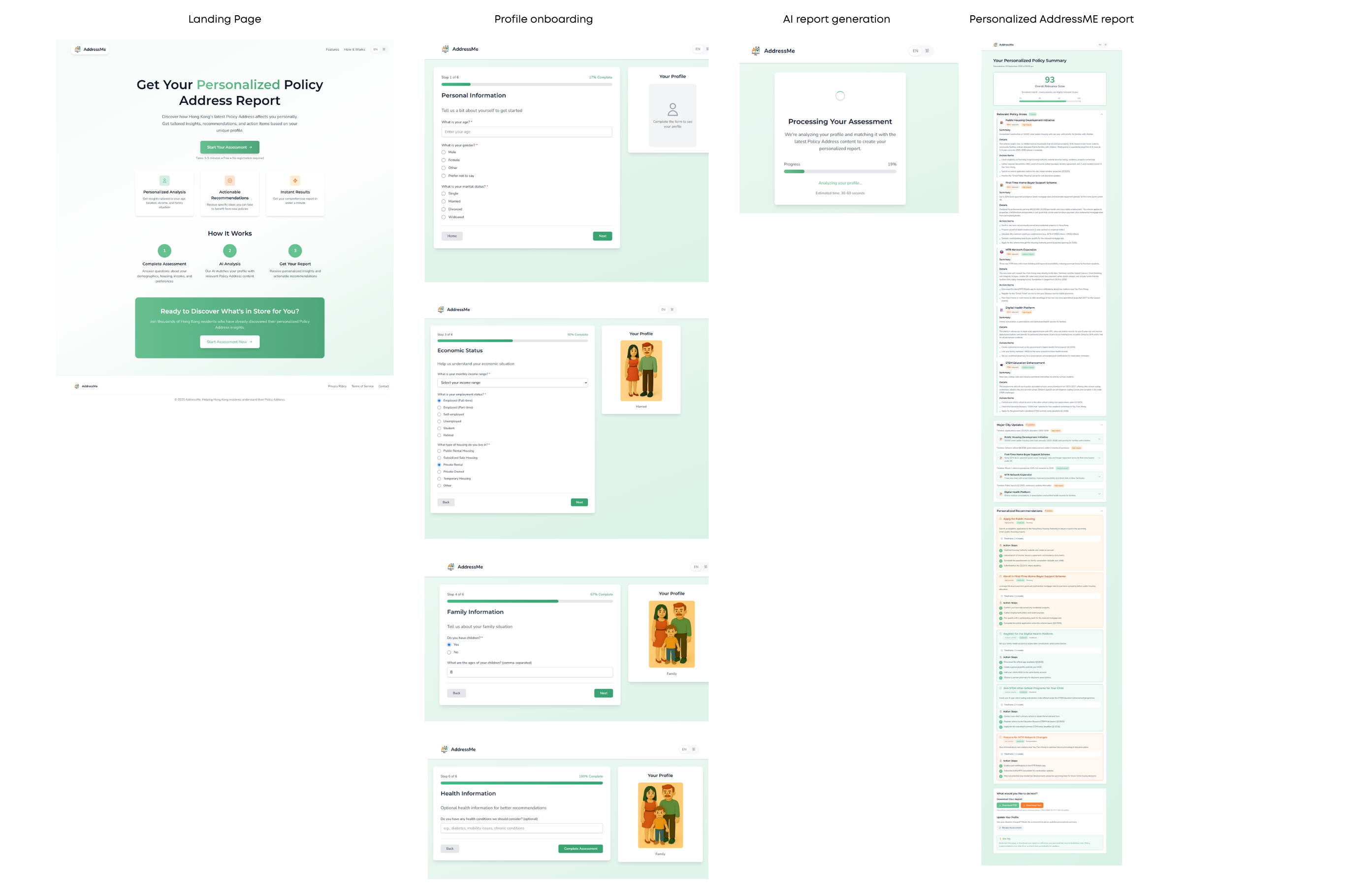Click the overall relevance score progress bar

tap(1050, 101)
